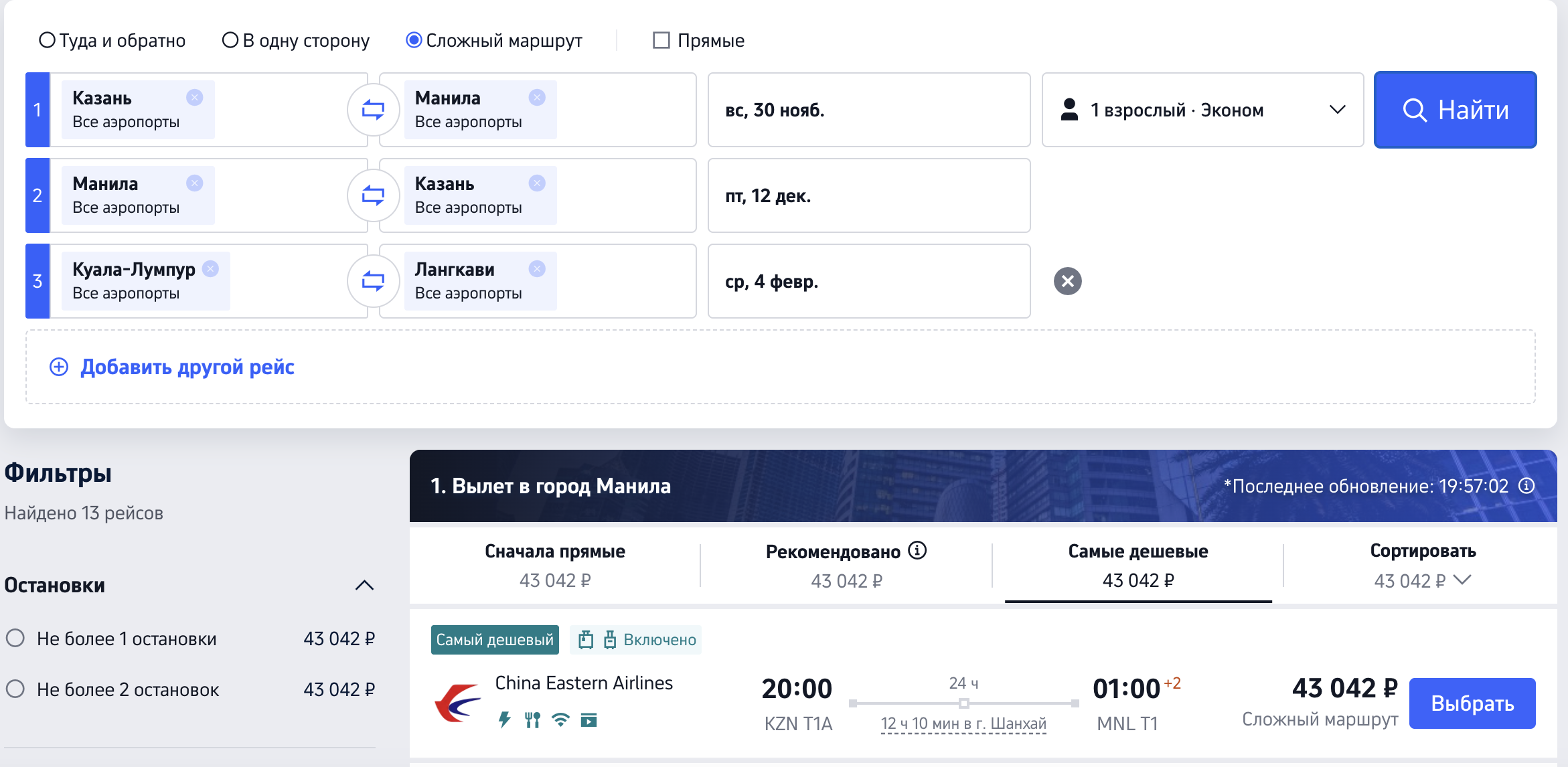This screenshot has width=1568, height=767.
Task: Remove the third flight segment
Action: click(1067, 281)
